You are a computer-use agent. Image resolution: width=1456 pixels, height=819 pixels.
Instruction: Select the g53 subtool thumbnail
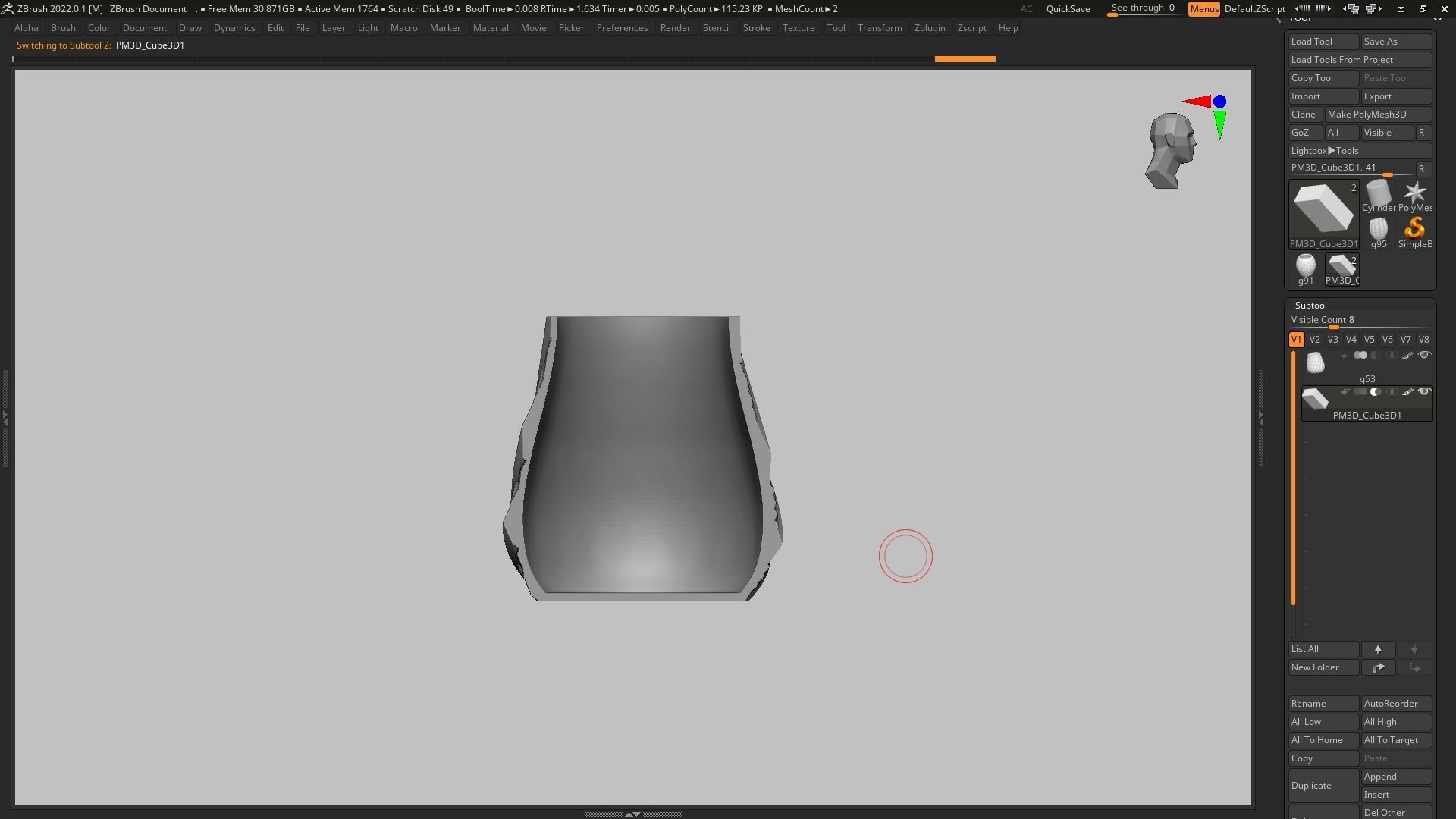[1315, 363]
